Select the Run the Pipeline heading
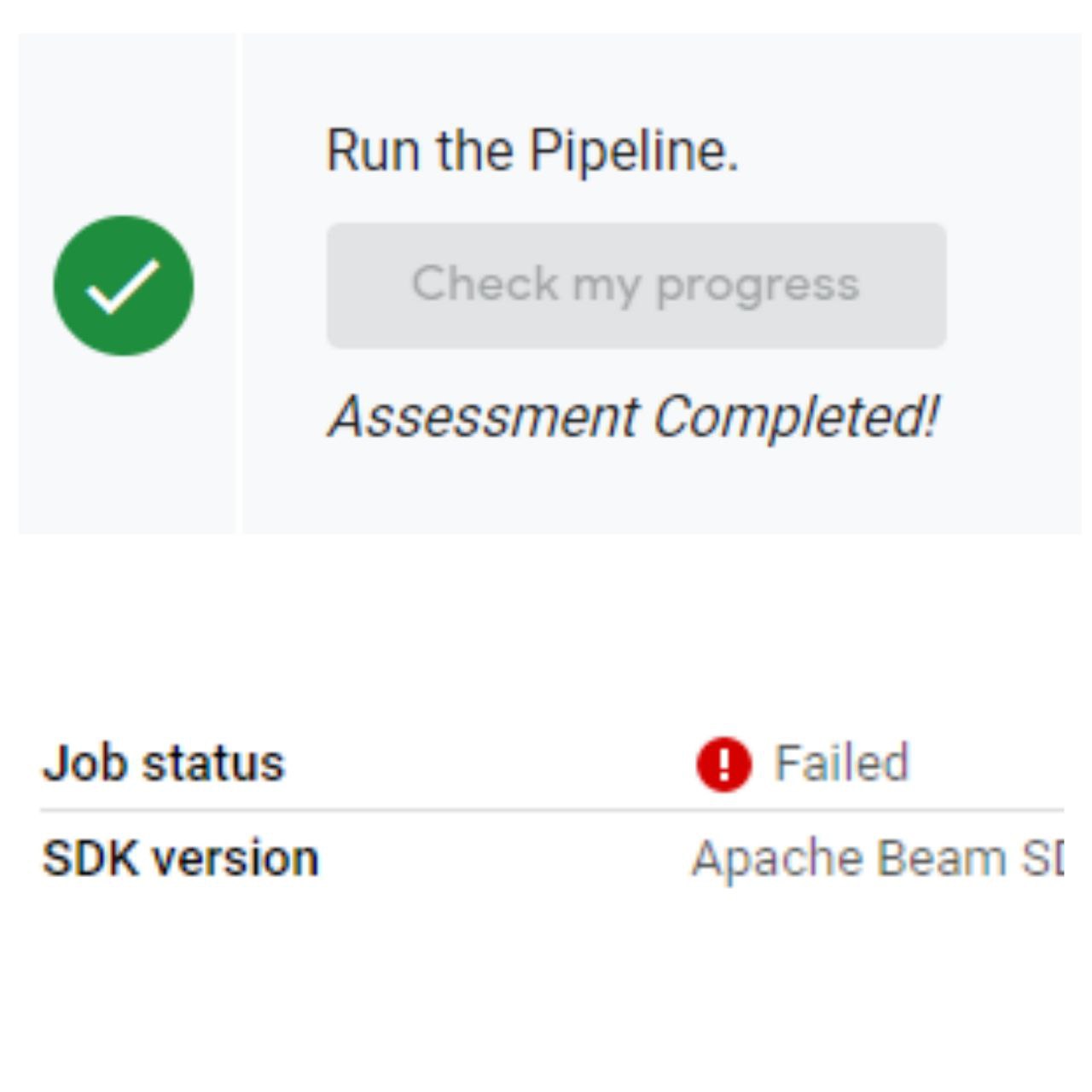This screenshot has width=1092, height=1092. point(532,151)
